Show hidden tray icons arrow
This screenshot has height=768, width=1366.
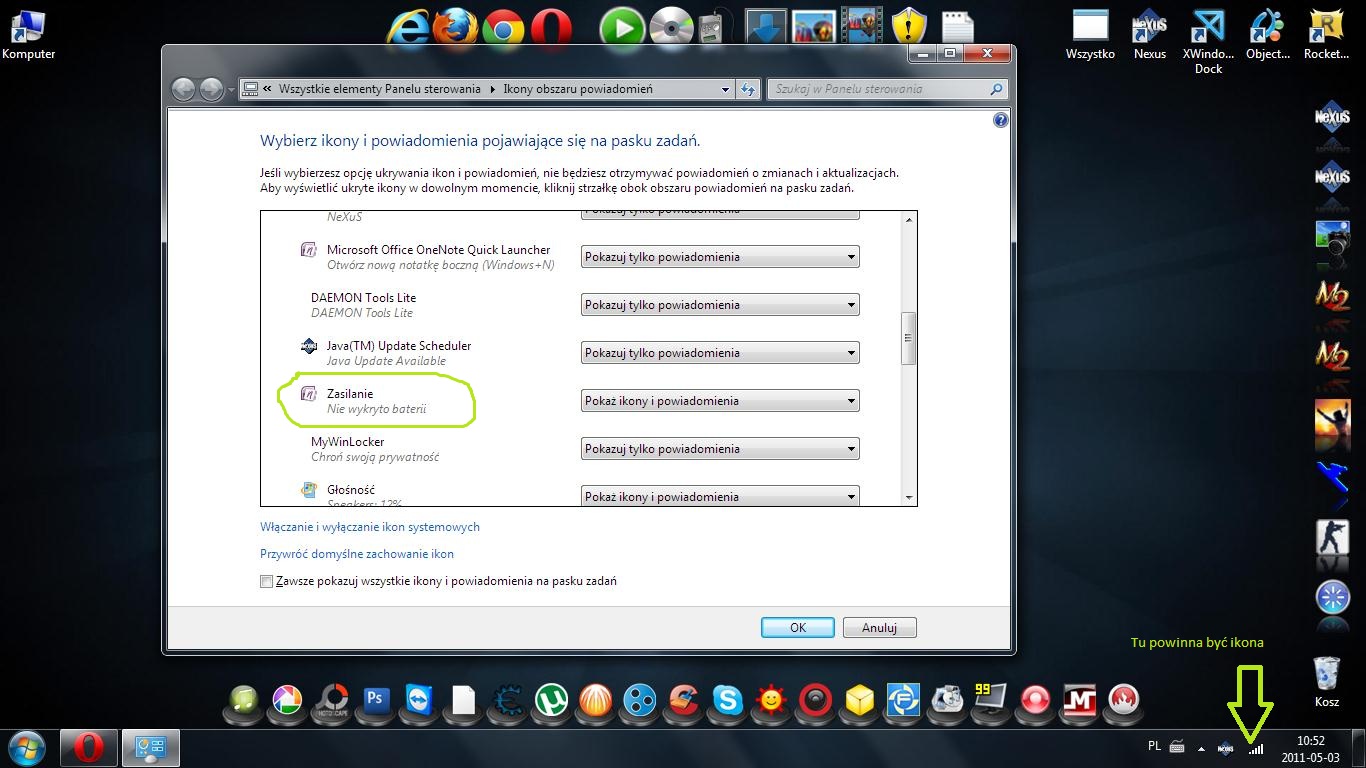pyautogui.click(x=1201, y=748)
